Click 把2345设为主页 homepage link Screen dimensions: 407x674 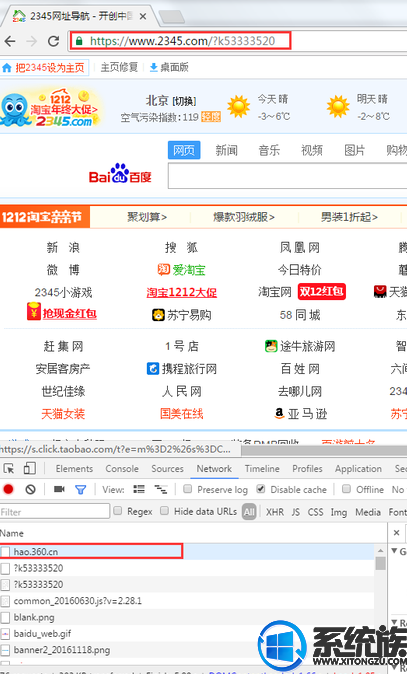44,68
